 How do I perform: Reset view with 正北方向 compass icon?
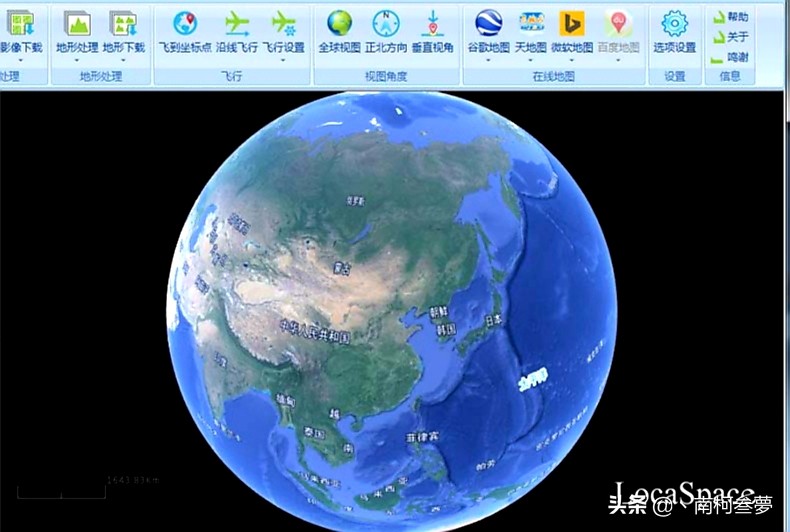[x=386, y=25]
